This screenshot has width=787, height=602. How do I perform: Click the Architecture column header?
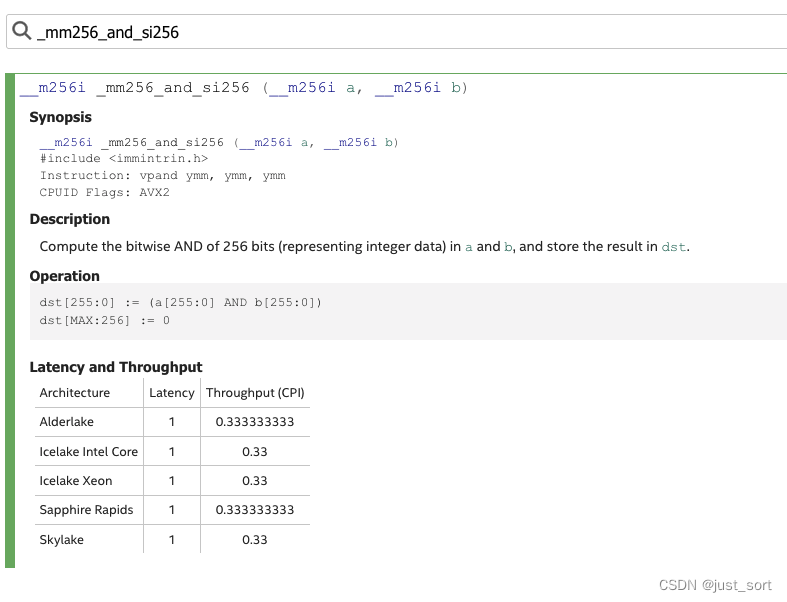(x=75, y=393)
